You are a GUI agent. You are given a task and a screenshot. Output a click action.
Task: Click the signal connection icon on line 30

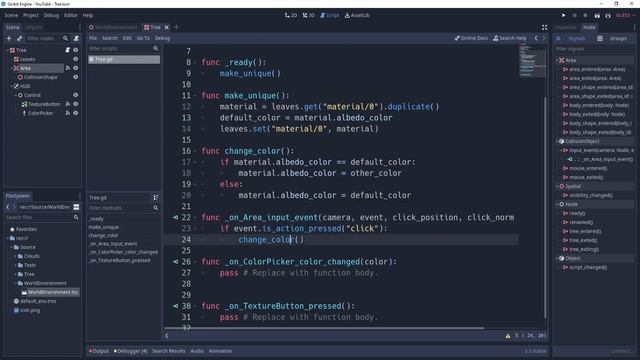click(x=176, y=306)
